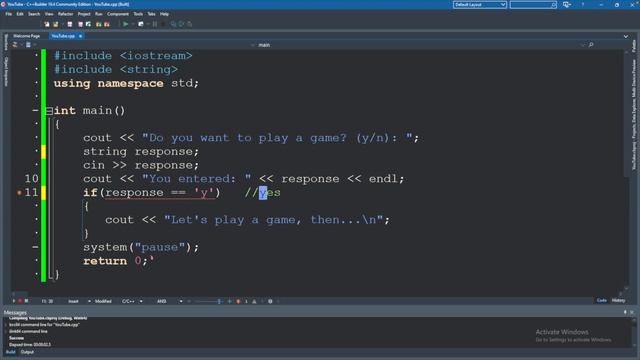Click the warning triangle icon in status bar

(x=254, y=302)
